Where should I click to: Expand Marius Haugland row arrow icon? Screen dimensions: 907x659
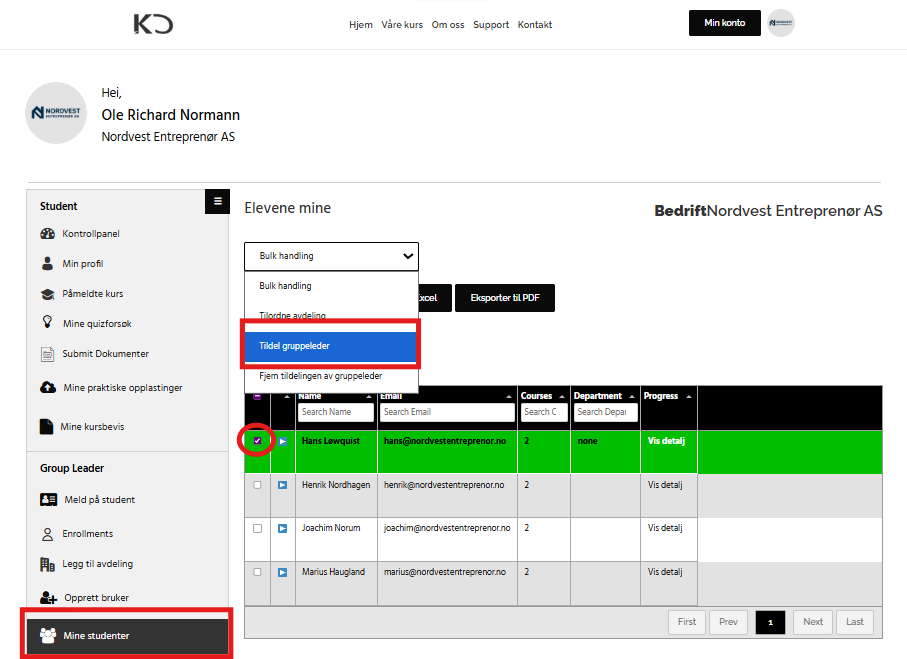[x=283, y=572]
